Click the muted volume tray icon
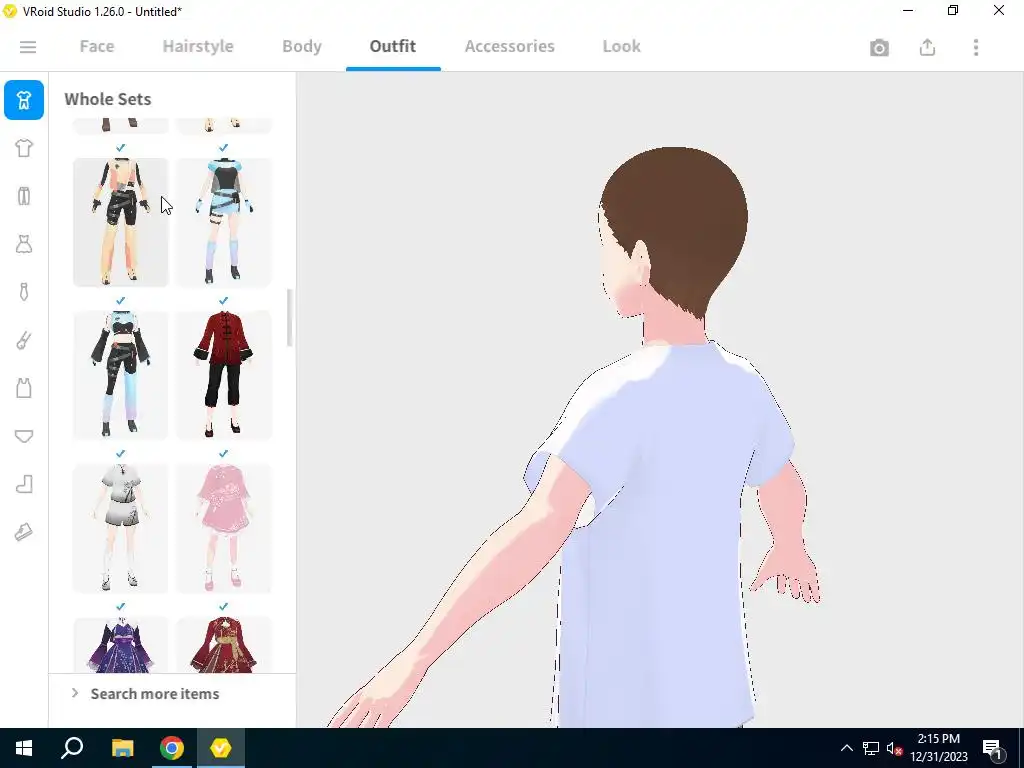1024x768 pixels. coord(895,748)
